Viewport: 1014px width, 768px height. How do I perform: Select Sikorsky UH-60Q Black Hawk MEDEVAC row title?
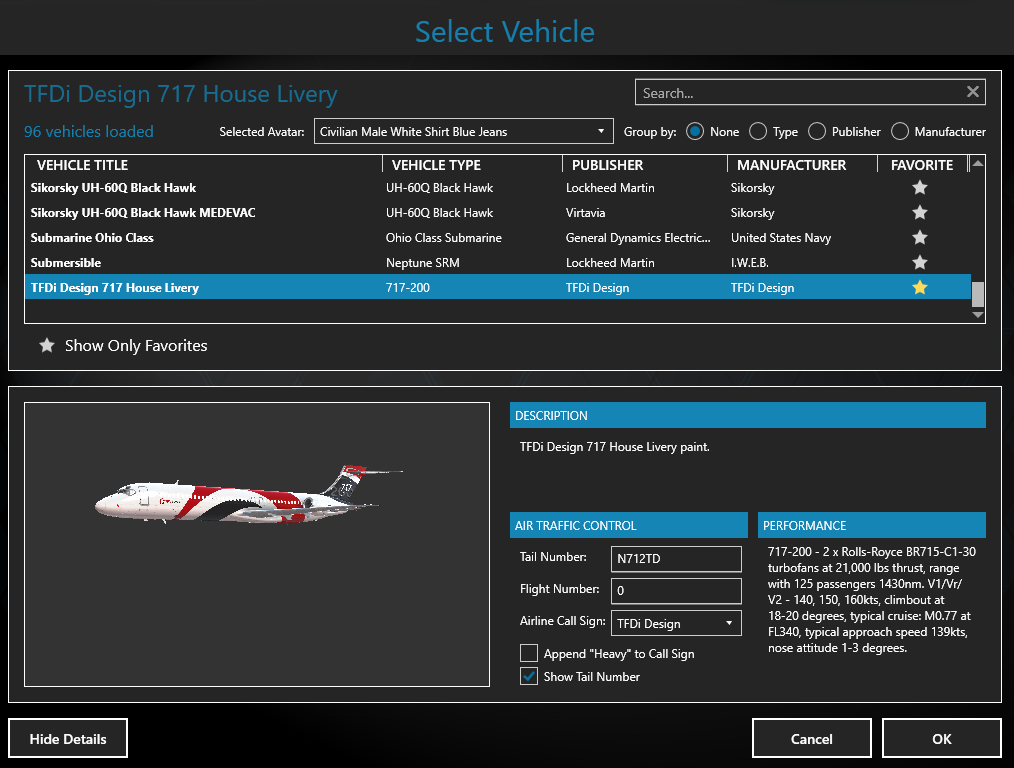[143, 212]
